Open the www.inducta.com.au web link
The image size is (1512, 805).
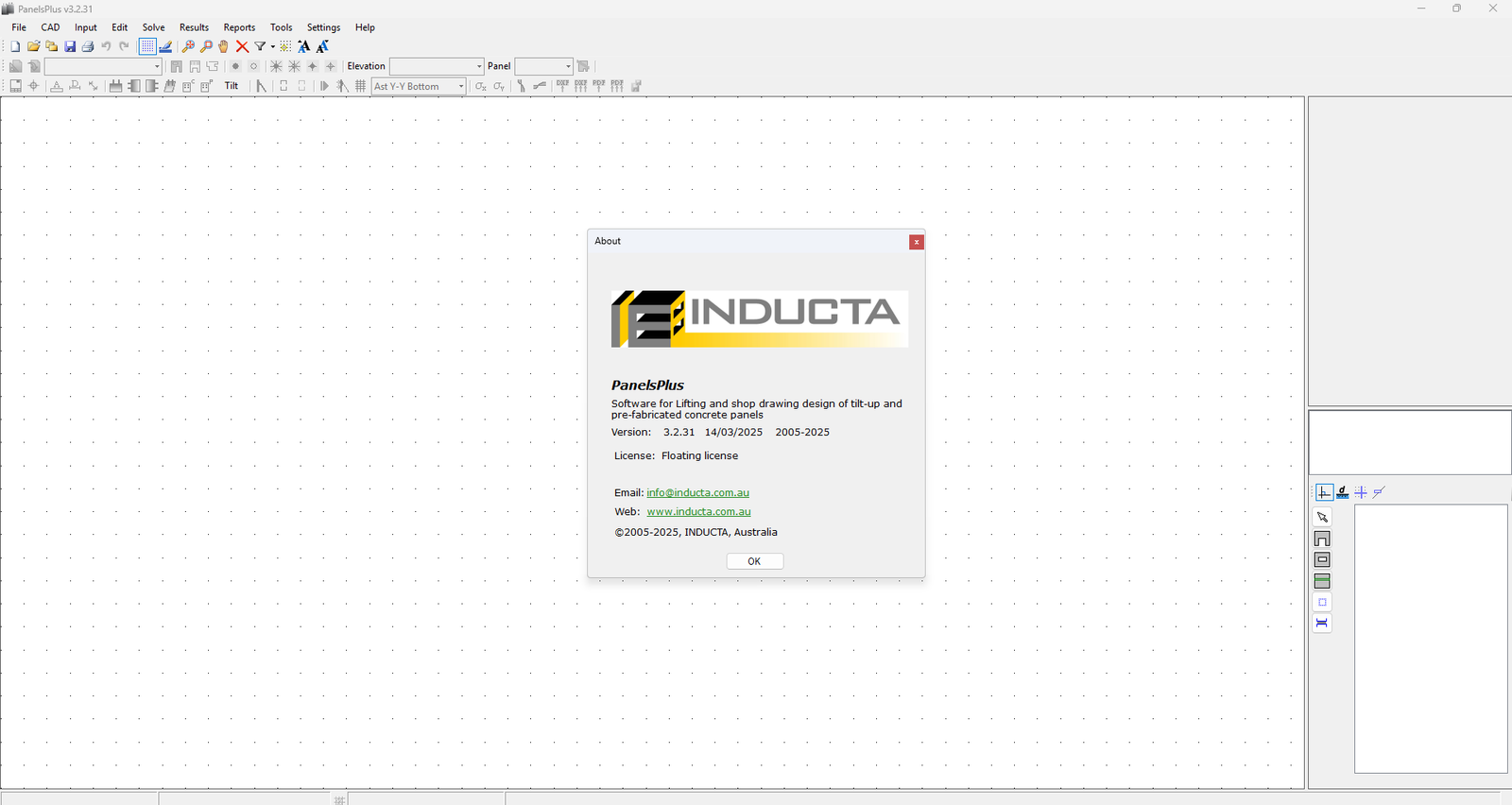coord(699,511)
